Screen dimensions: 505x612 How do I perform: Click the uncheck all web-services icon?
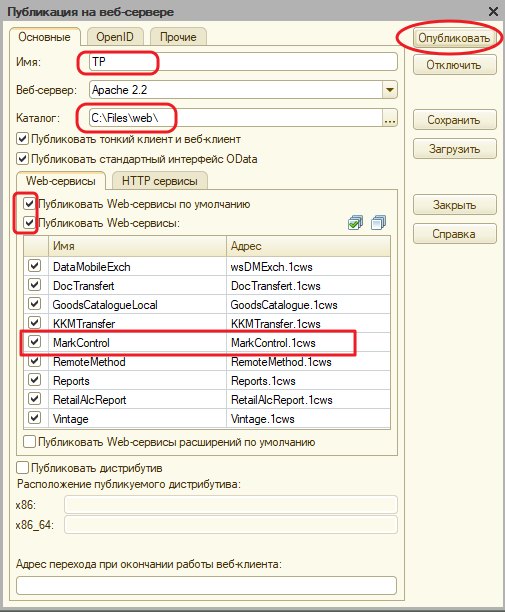[378, 223]
